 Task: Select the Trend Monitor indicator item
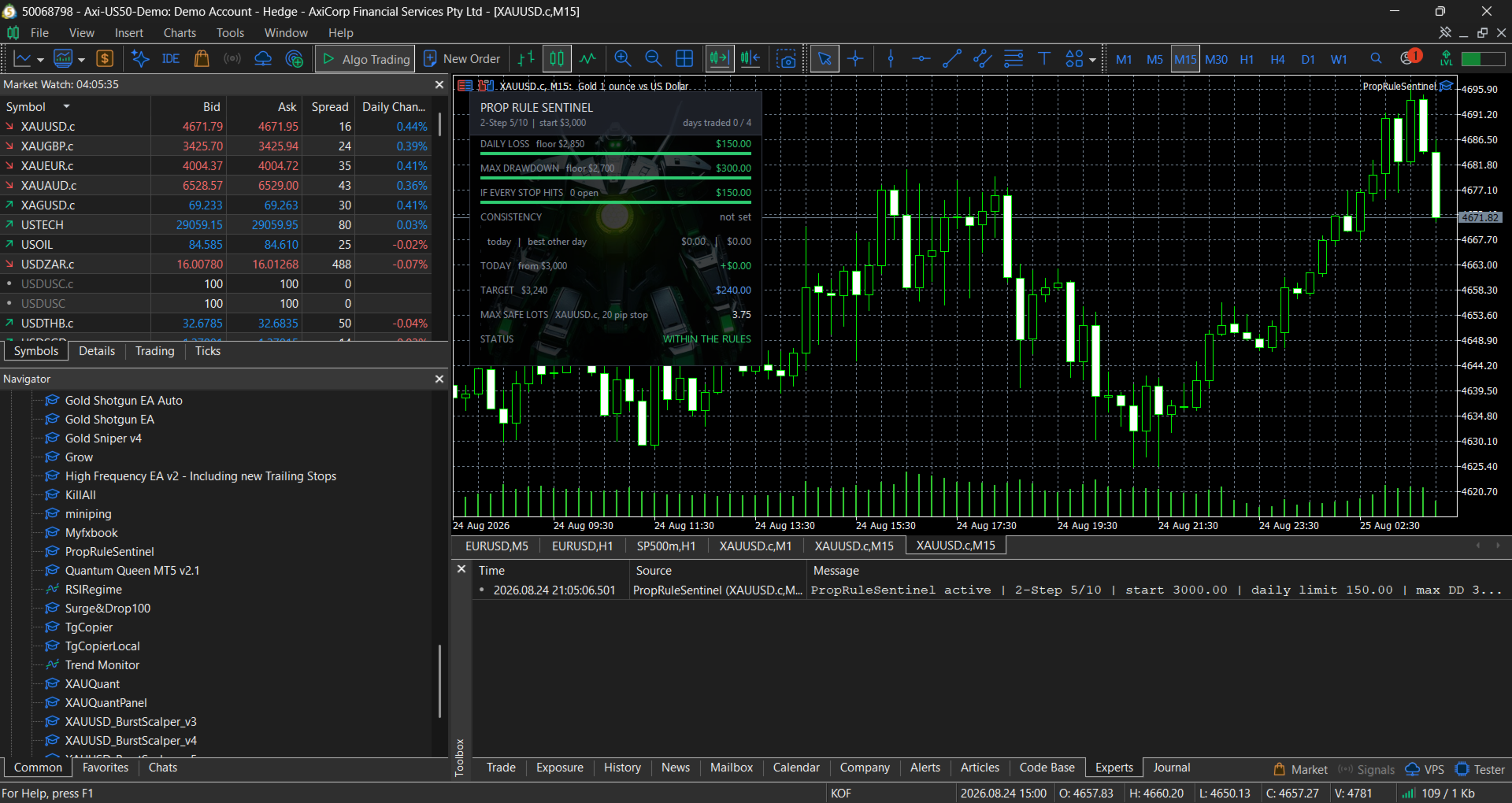coord(102,665)
